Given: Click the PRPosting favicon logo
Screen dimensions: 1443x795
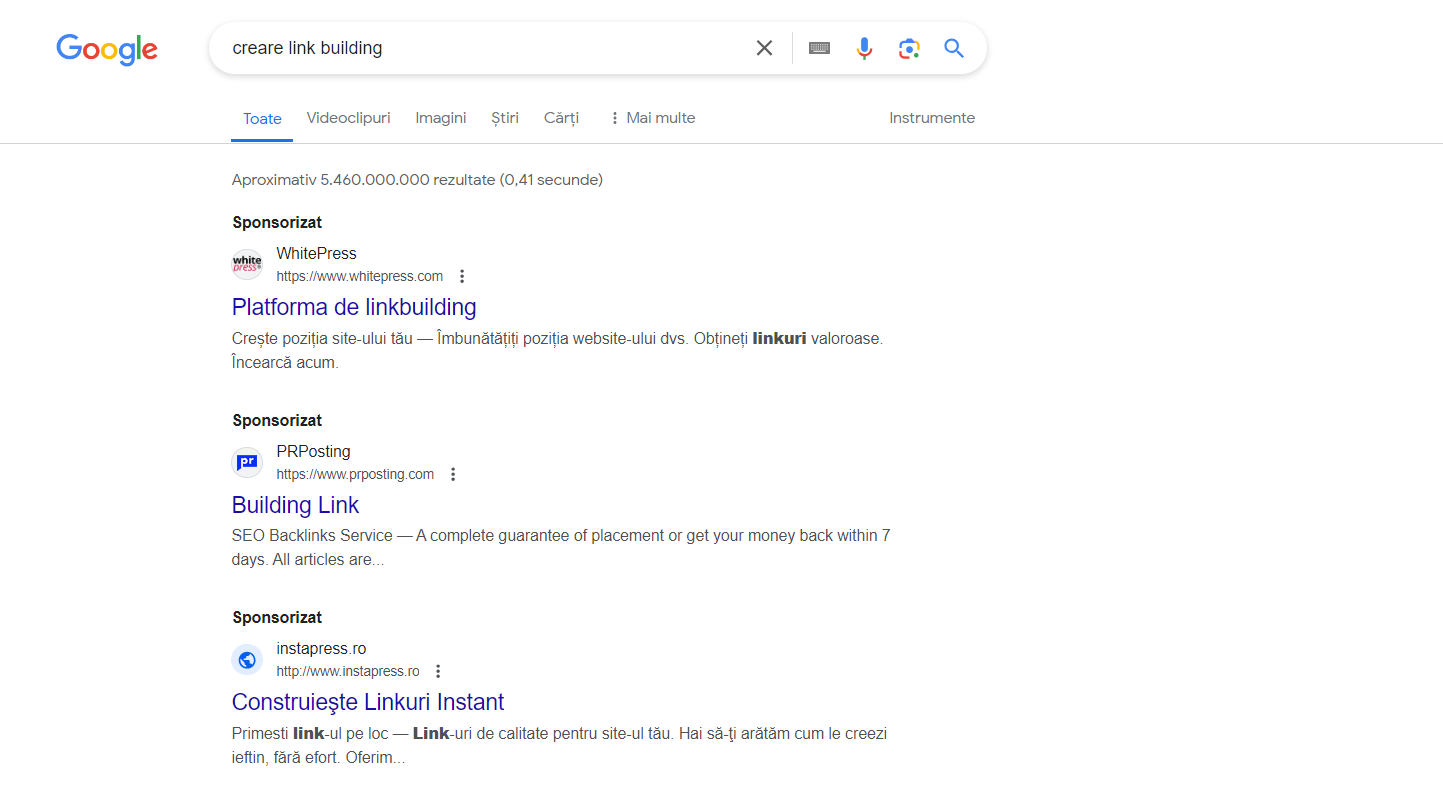Looking at the screenshot, I should point(247,463).
